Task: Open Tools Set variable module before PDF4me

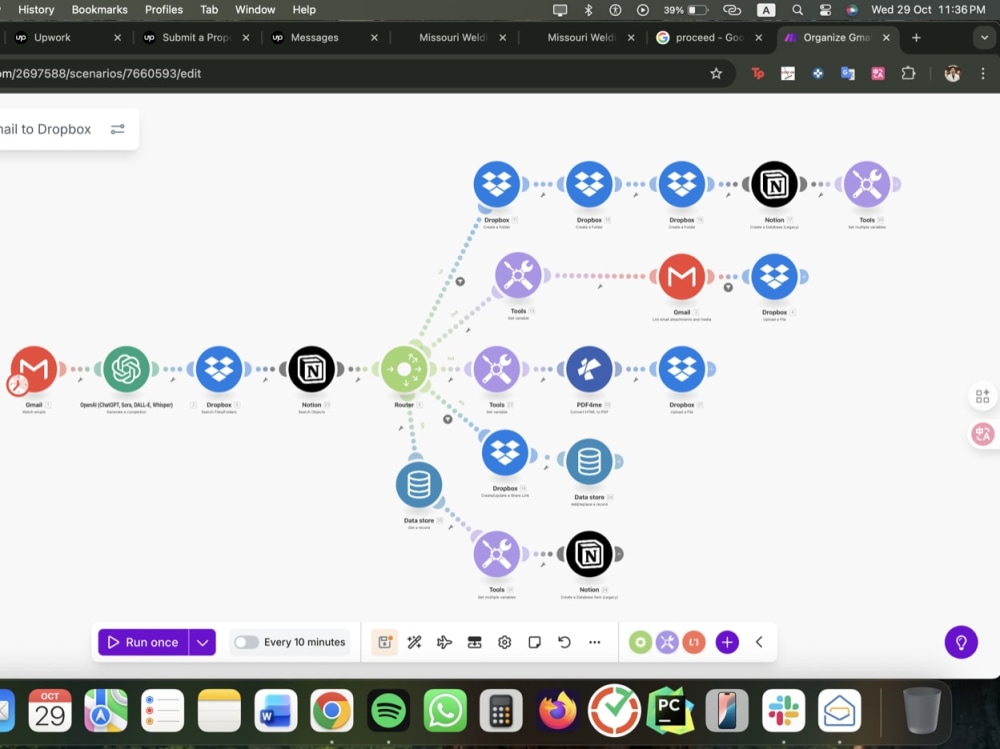Action: pos(496,369)
